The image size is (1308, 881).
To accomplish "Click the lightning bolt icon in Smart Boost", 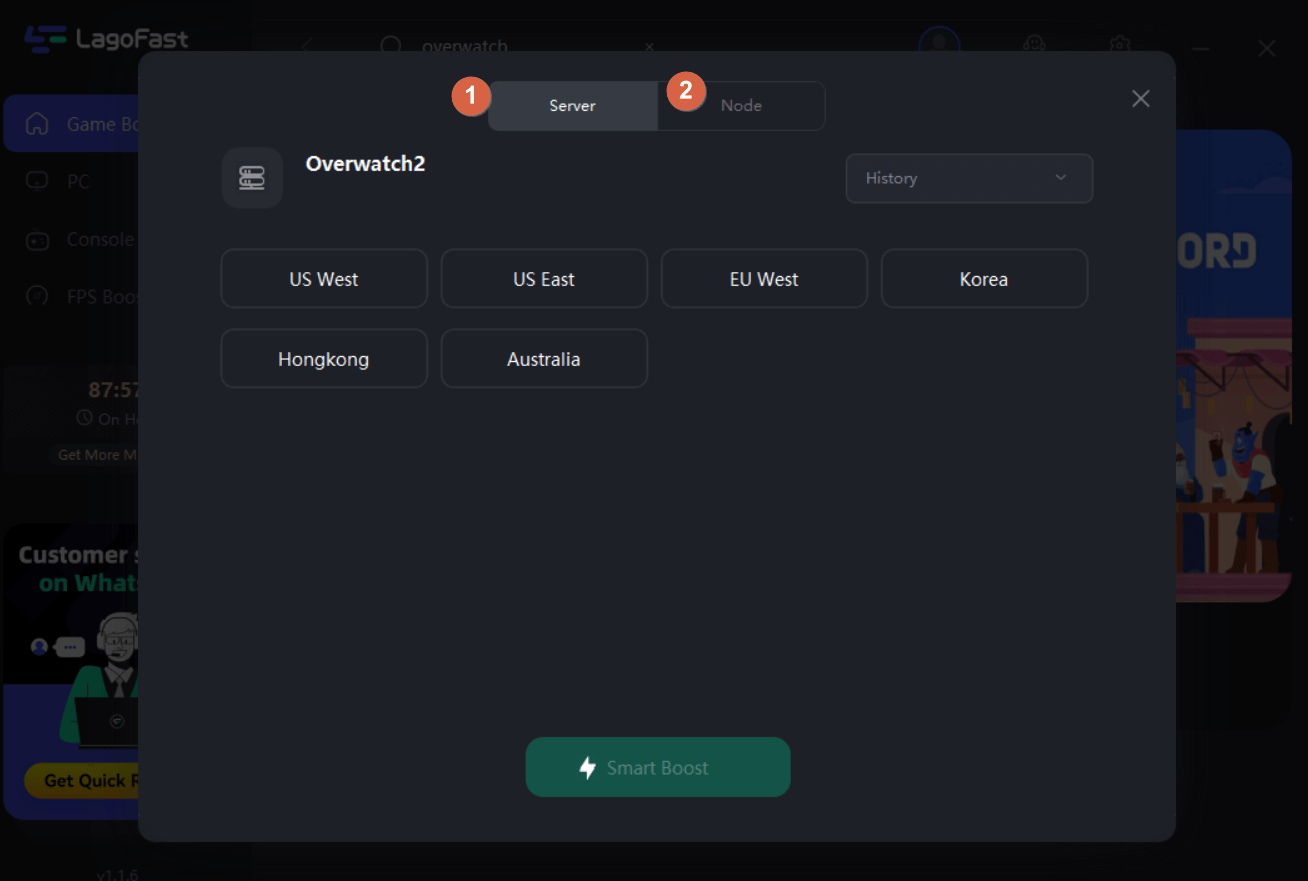I will [x=588, y=768].
